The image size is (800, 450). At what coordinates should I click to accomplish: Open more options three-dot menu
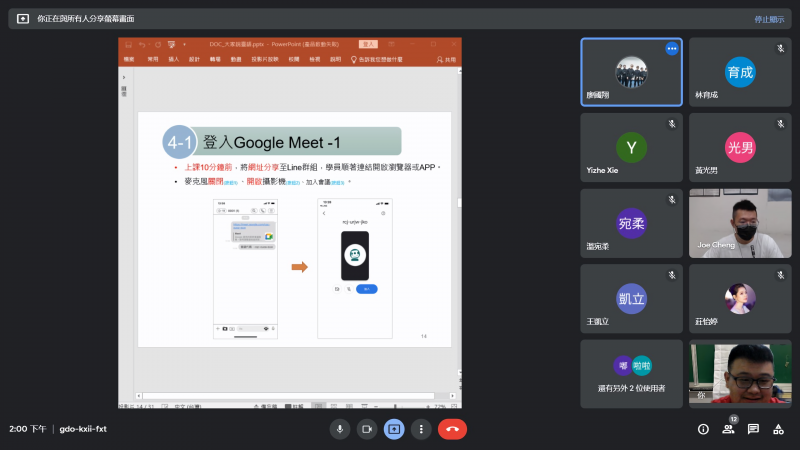(421, 428)
